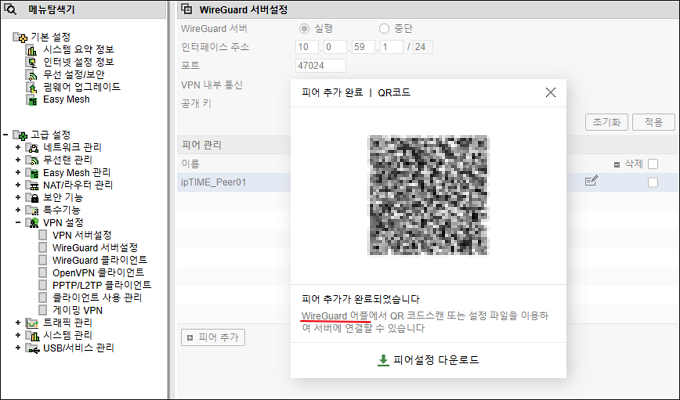This screenshot has height=400, width=680.
Task: Open WireGuard 서버설정 menu item
Action: pyautogui.click(x=95, y=248)
